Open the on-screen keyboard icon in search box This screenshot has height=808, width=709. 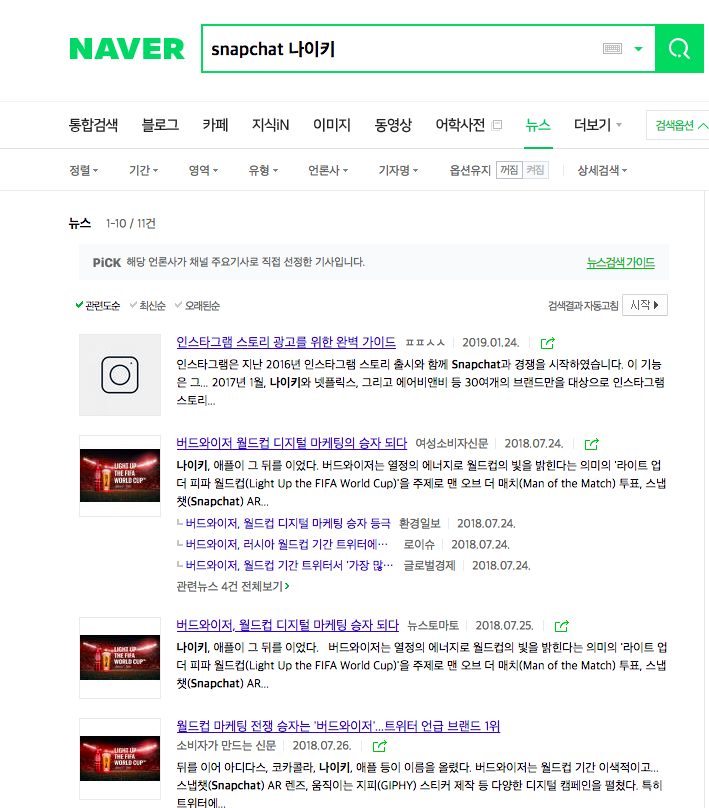tap(612, 49)
